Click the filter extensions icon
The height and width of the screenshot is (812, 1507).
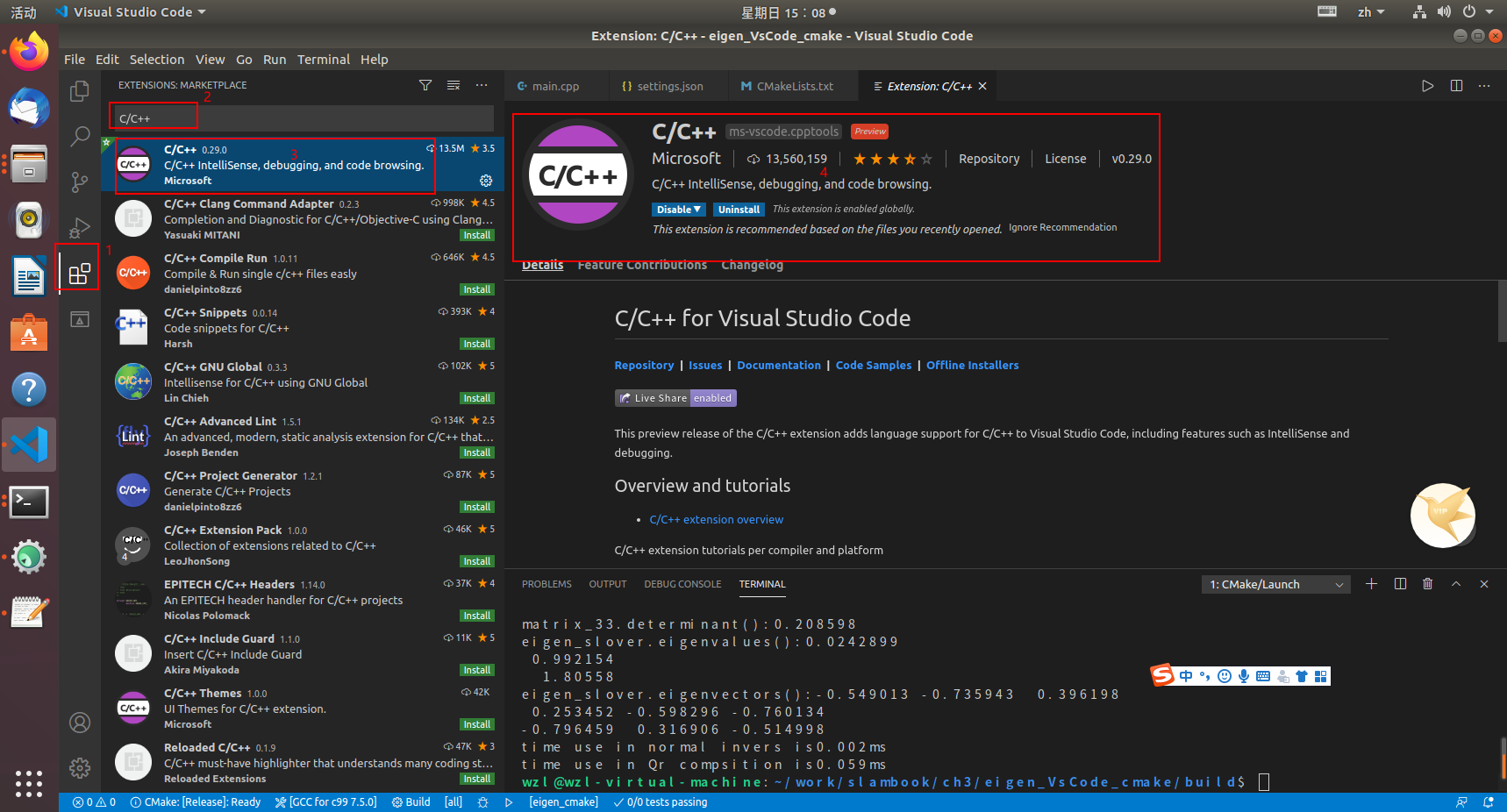[425, 85]
